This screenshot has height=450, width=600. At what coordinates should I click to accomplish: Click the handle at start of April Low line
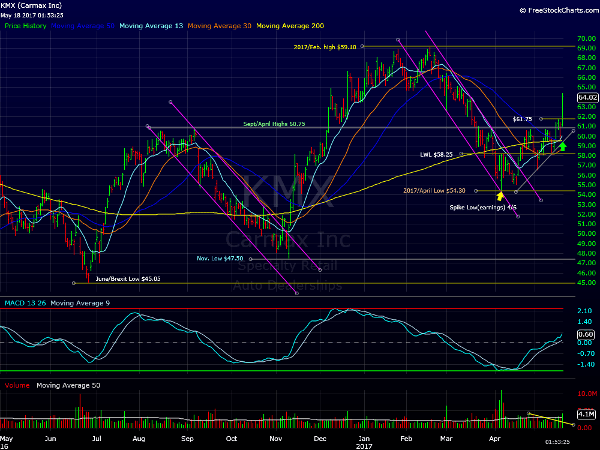point(476,191)
